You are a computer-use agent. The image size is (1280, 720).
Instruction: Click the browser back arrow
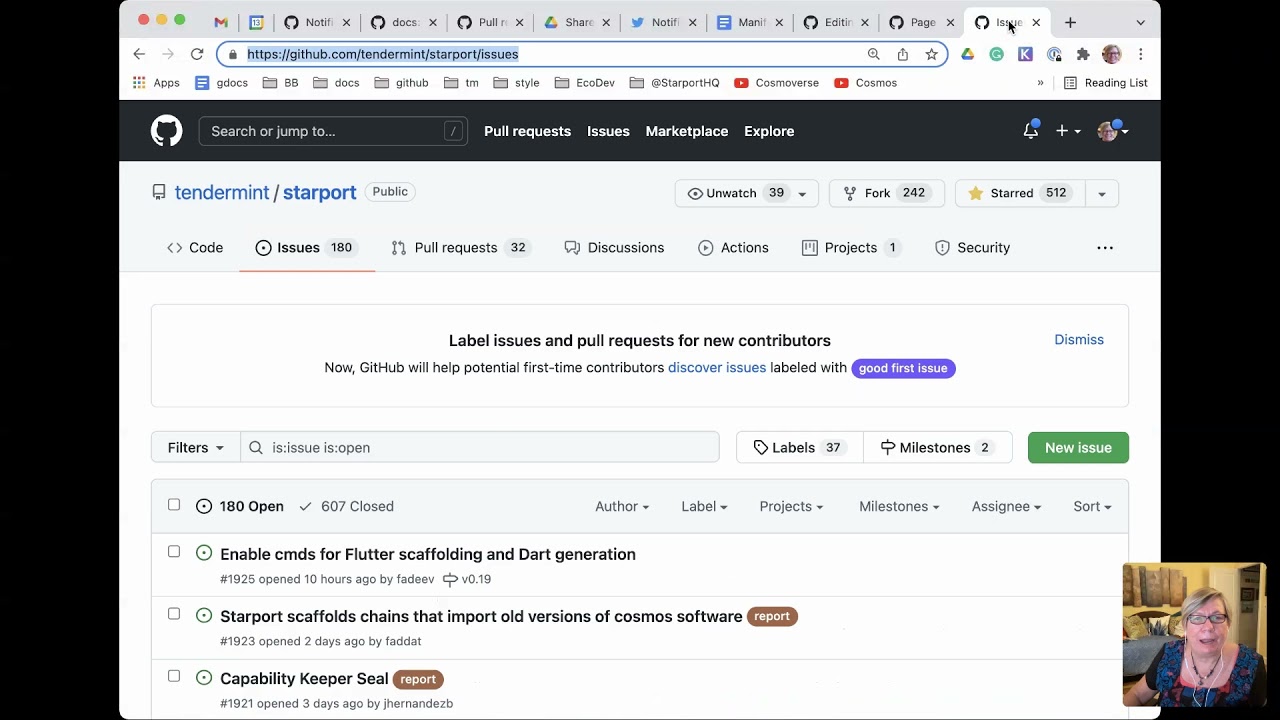pos(139,54)
